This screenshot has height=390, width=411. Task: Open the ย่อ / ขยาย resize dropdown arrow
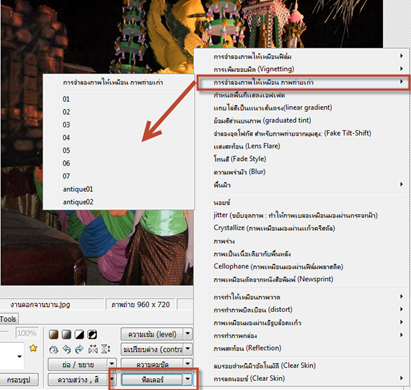pos(112,364)
